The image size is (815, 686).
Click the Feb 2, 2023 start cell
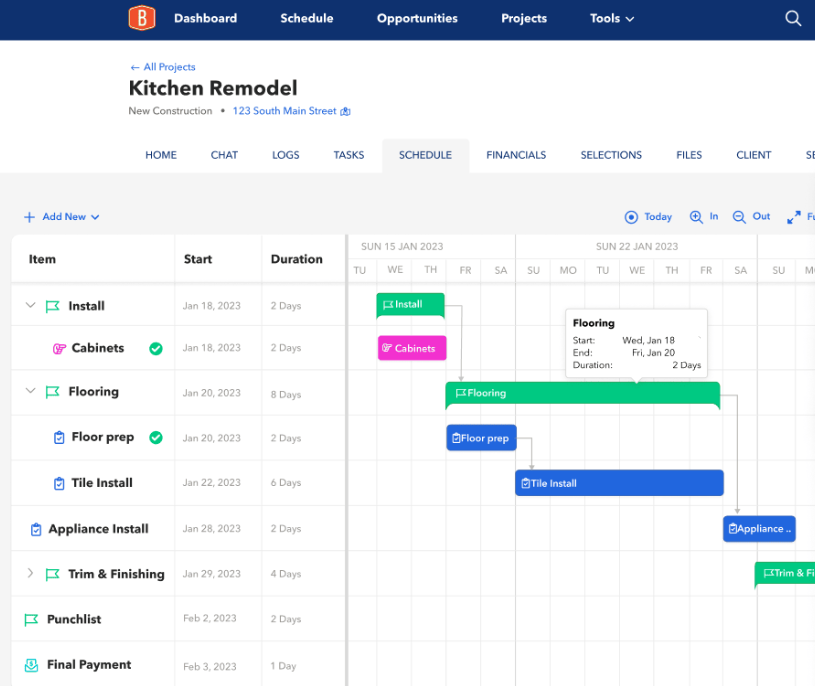tap(210, 618)
